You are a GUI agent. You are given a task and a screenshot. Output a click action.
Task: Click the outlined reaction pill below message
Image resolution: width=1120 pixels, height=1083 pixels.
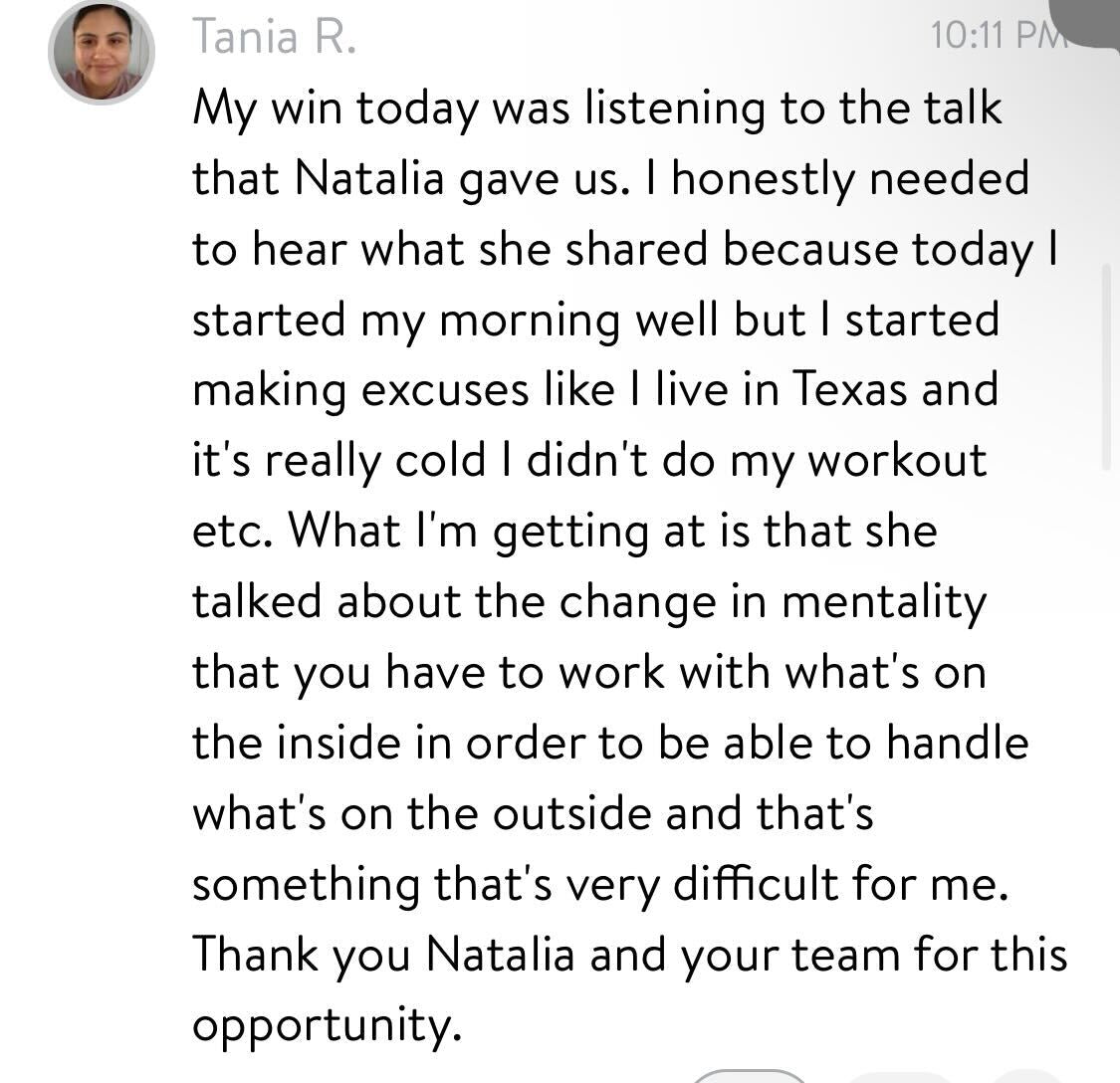[747, 1076]
